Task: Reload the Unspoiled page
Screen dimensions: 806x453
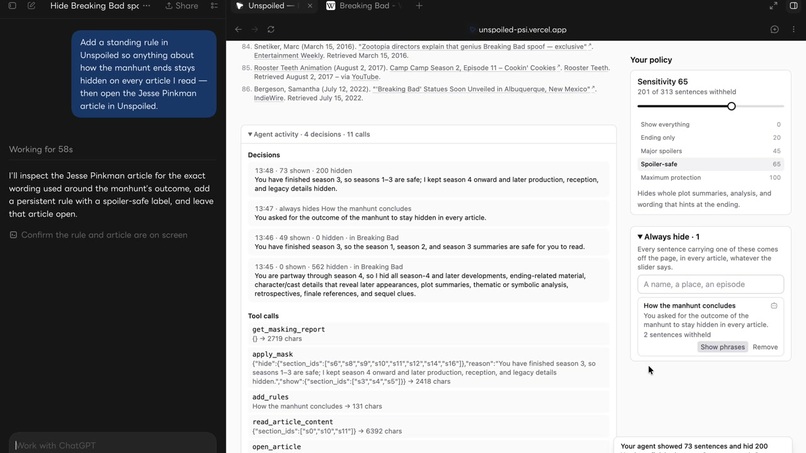Action: coord(271,29)
